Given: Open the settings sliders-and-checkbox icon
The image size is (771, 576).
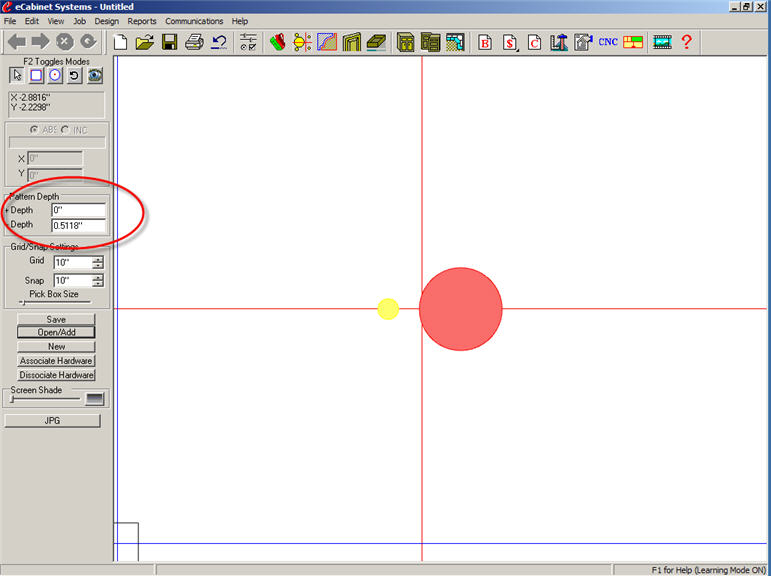Looking at the screenshot, I should (248, 42).
